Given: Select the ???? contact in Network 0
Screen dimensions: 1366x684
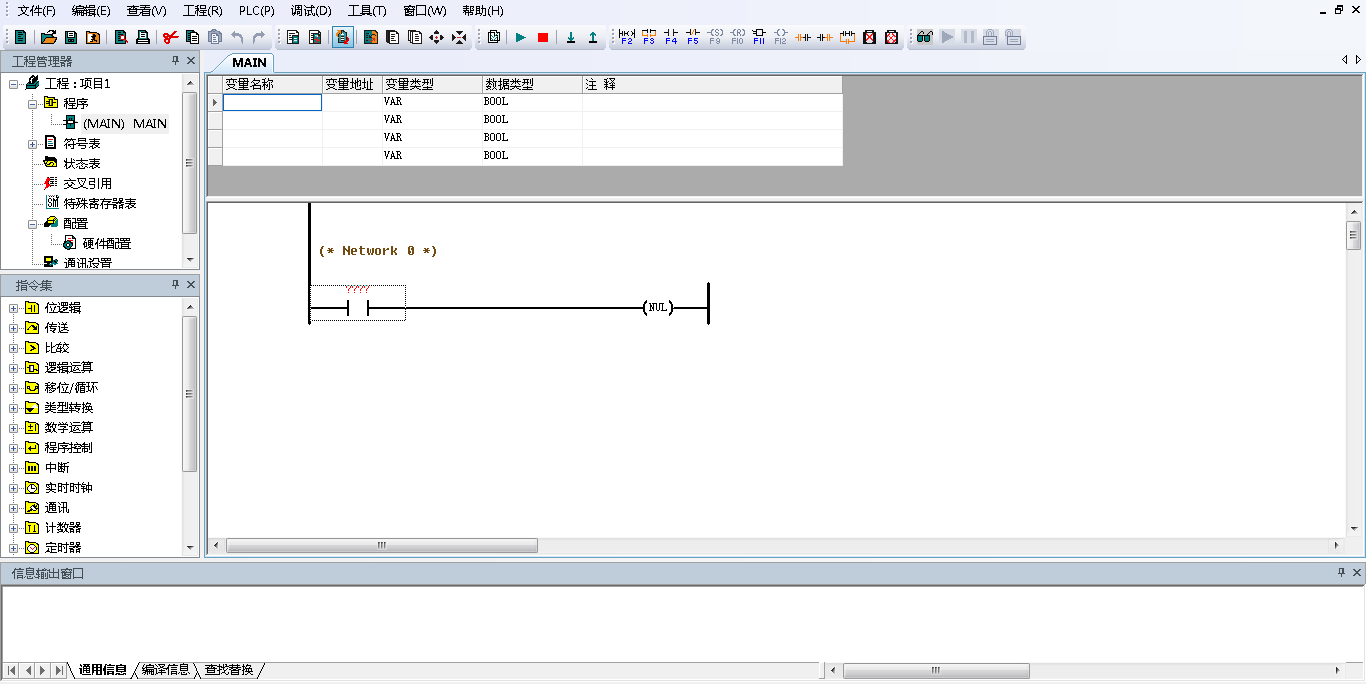Looking at the screenshot, I should coord(357,303).
